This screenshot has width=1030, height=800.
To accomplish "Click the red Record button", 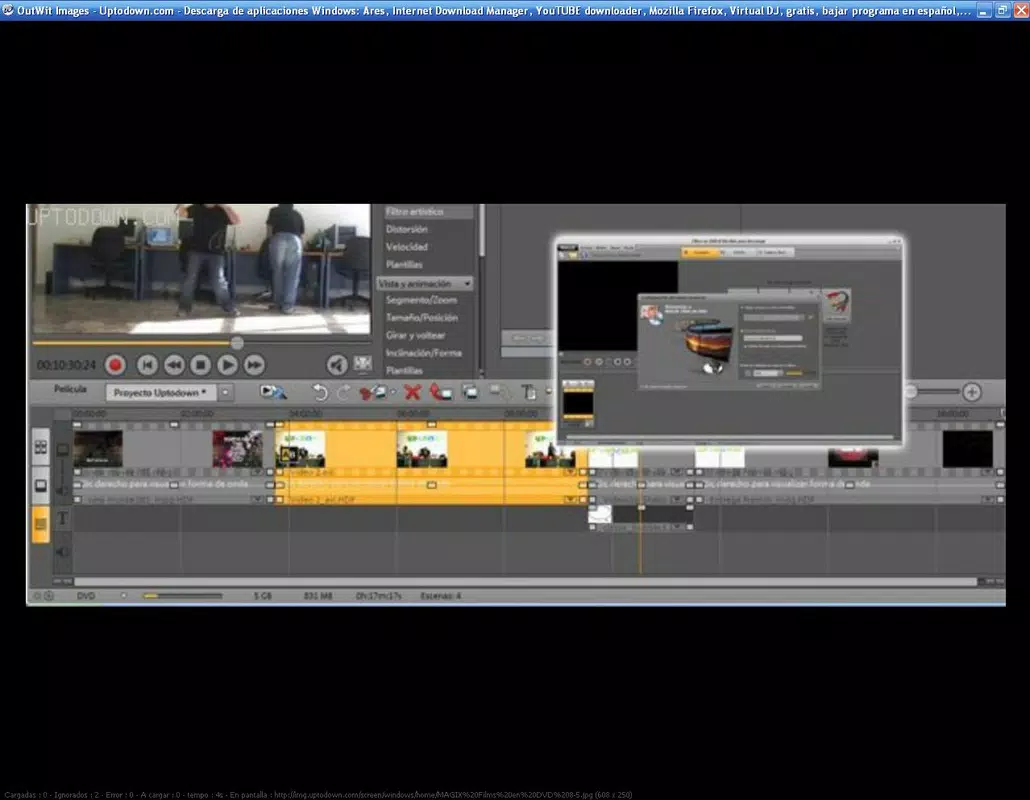I will (116, 365).
